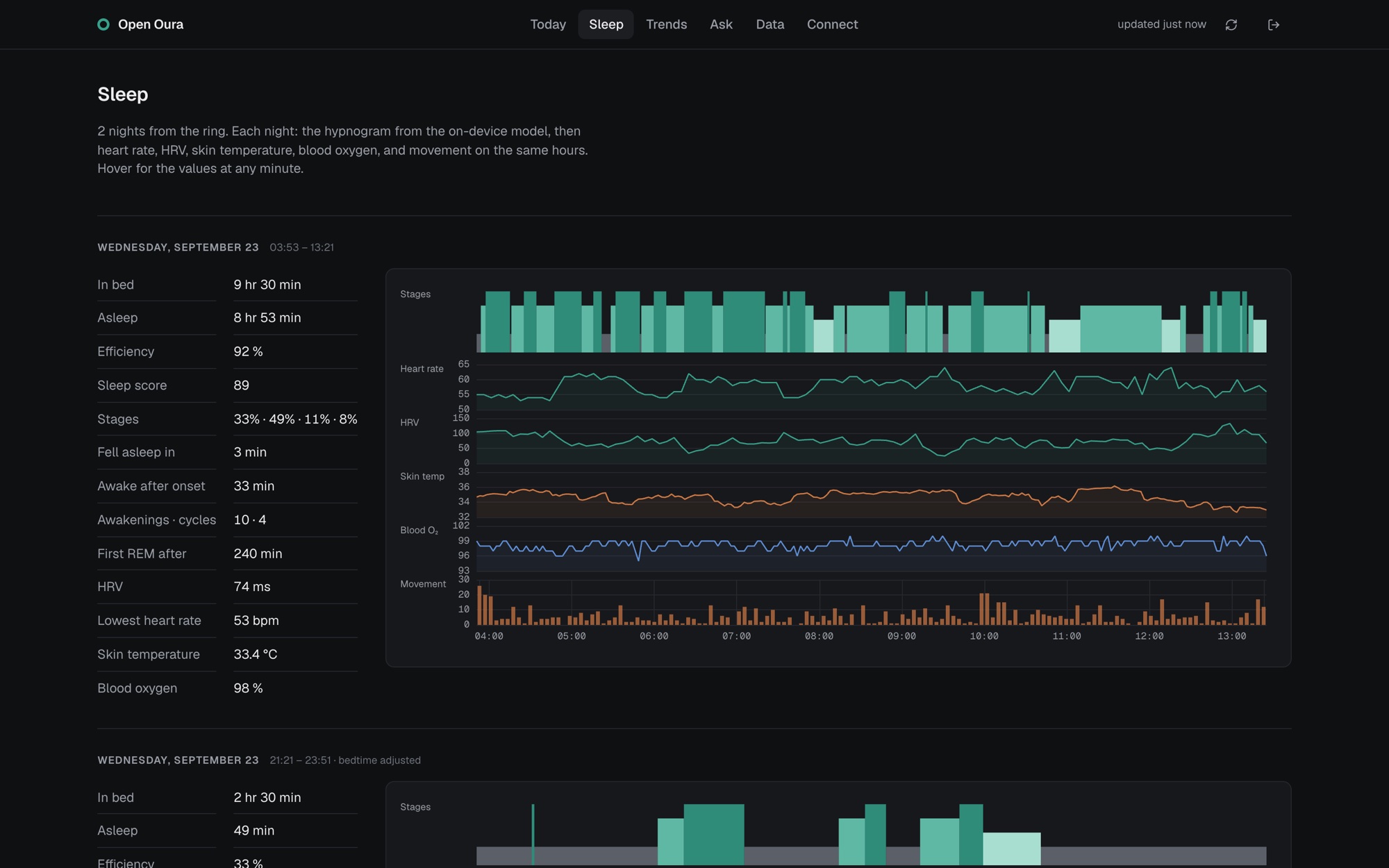Click the 04:00 time axis label
The image size is (1389, 868).
(489, 636)
